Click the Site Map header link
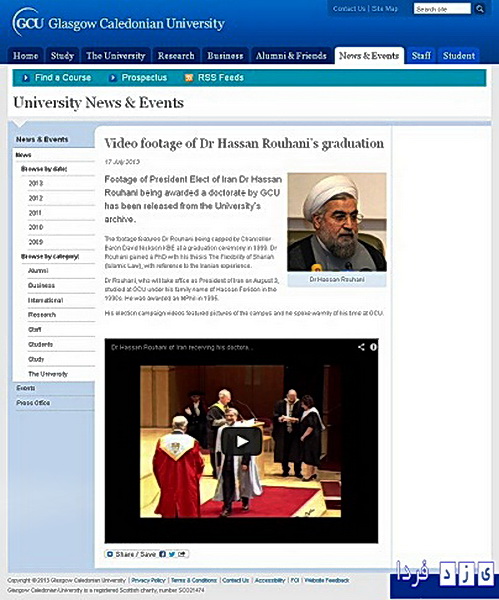 [385, 8]
